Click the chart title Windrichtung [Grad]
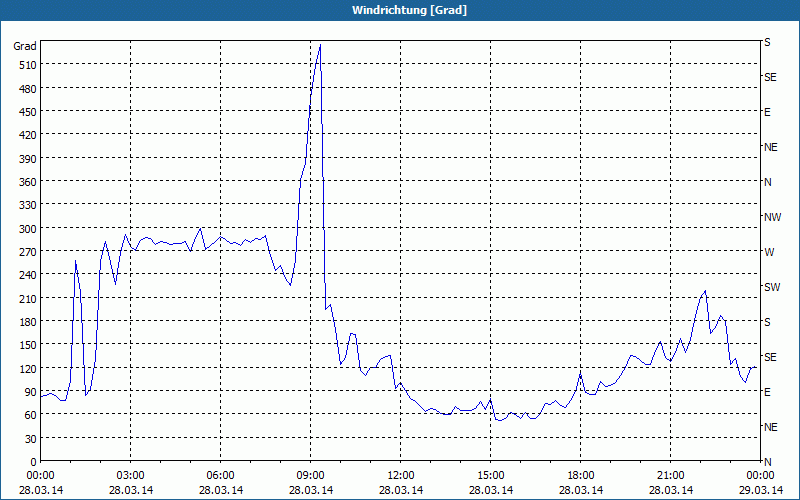The image size is (800, 500). tap(409, 10)
